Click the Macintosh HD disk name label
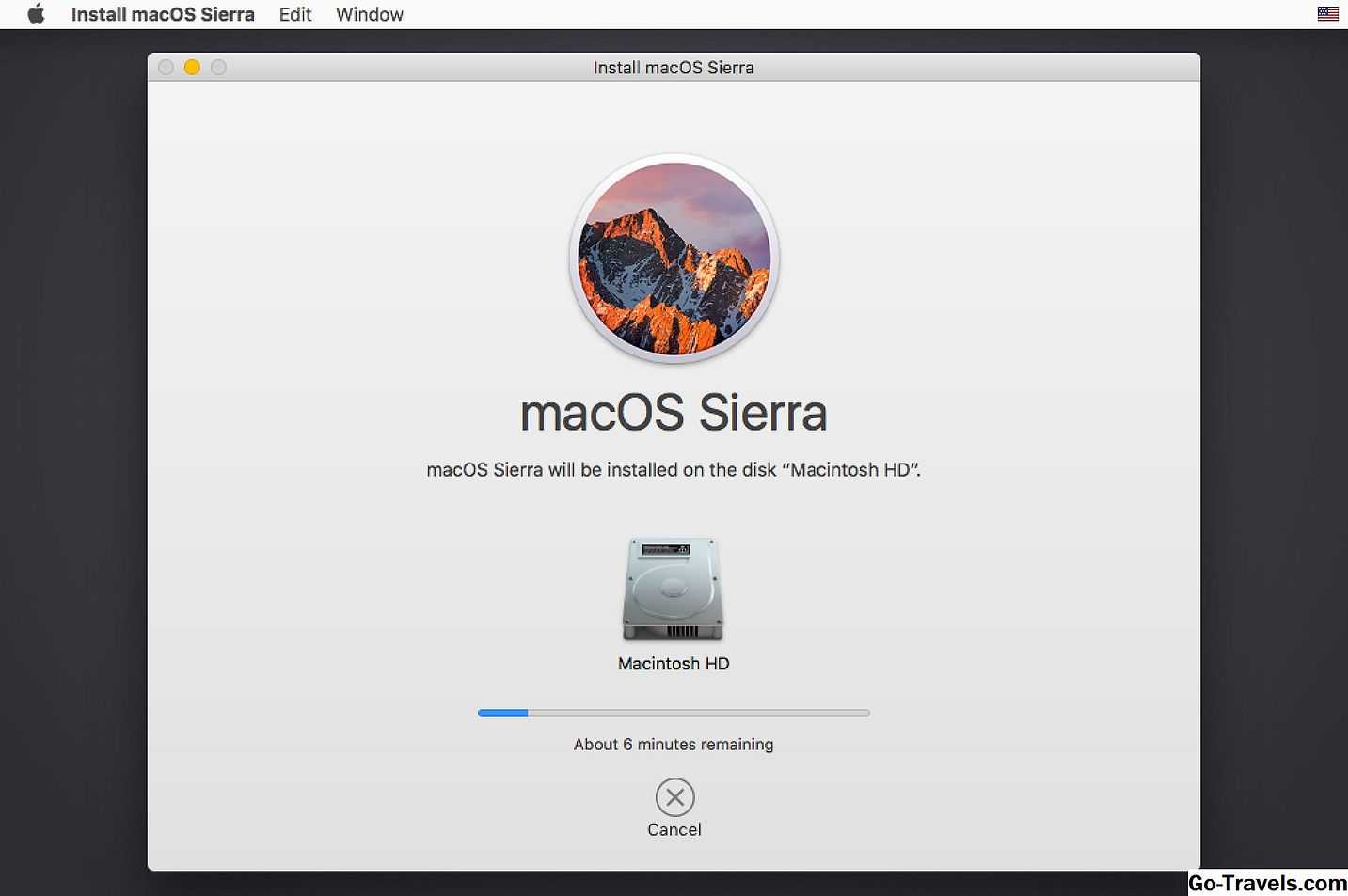The height and width of the screenshot is (896, 1348). coord(674,664)
